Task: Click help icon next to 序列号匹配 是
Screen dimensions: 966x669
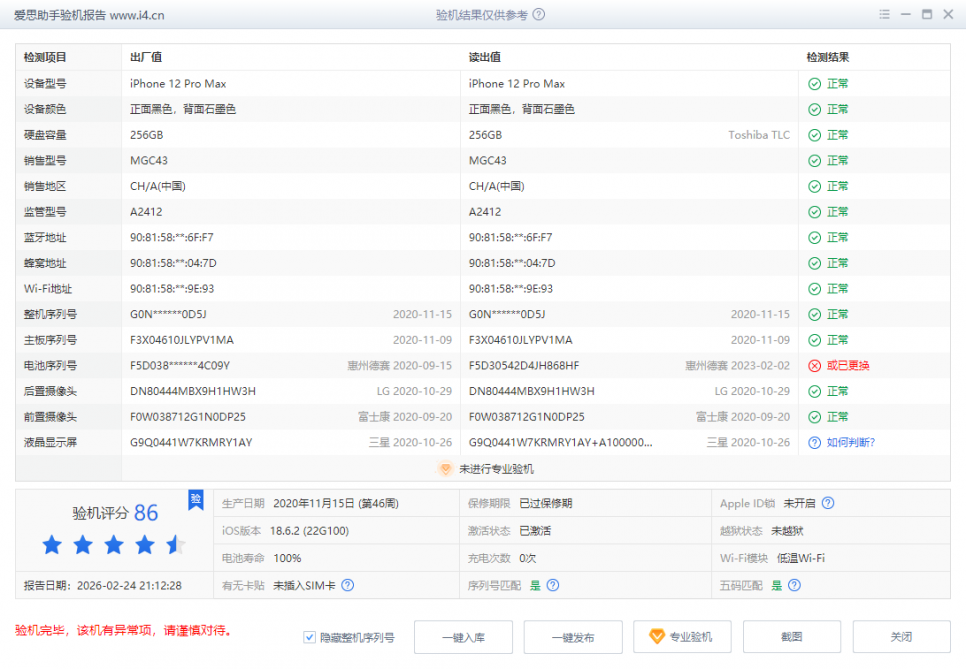Action: [553, 585]
